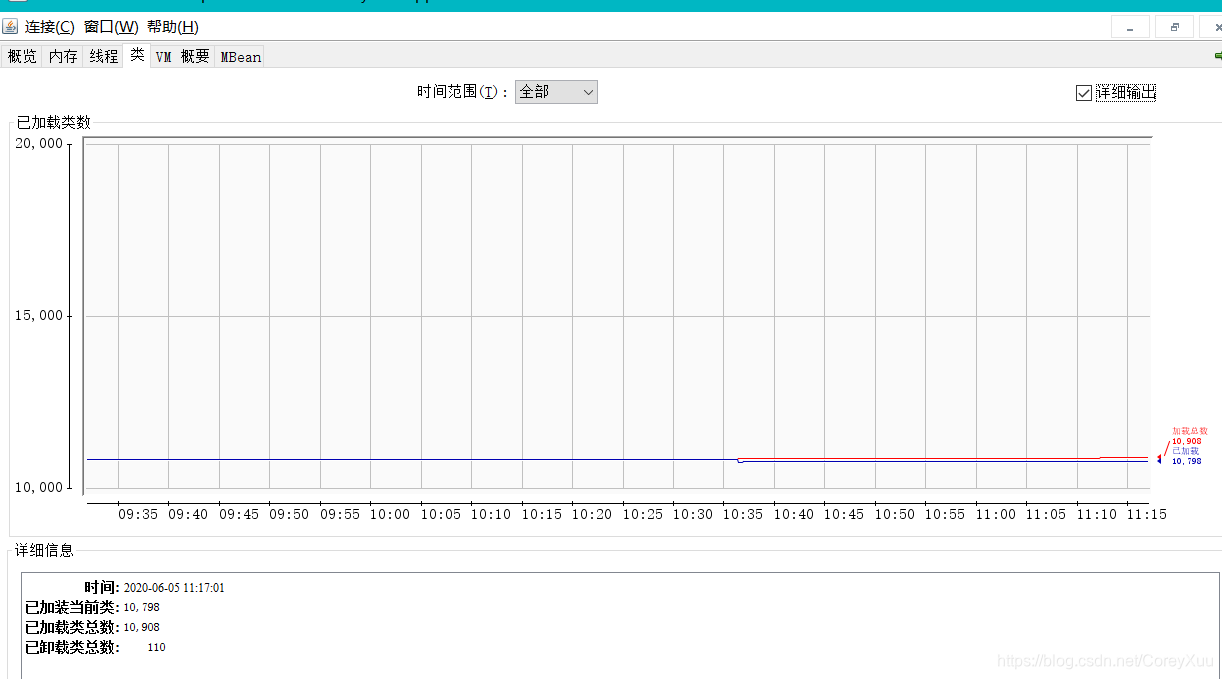
Task: Switch to the 内存 tab
Action: point(63,57)
